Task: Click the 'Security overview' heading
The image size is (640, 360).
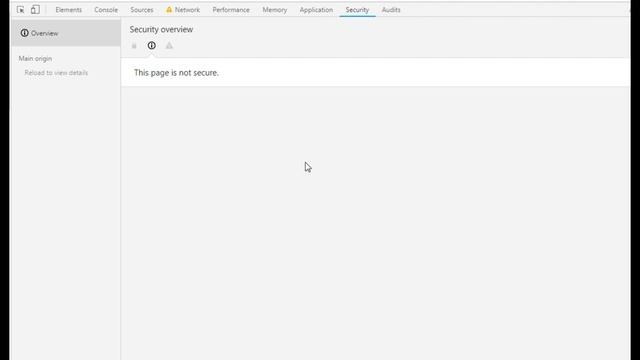Action: (161, 29)
